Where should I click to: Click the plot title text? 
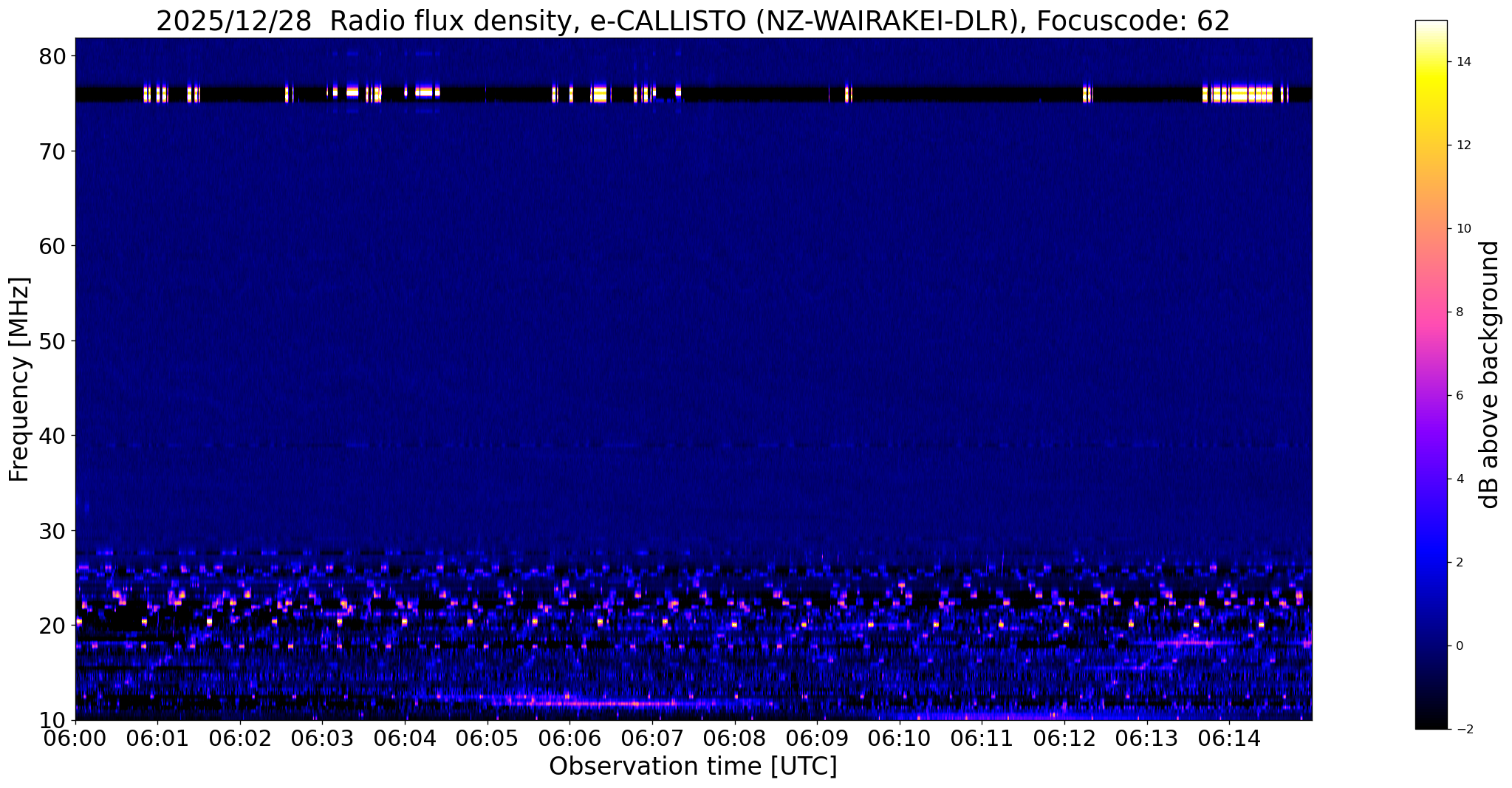pos(693,21)
